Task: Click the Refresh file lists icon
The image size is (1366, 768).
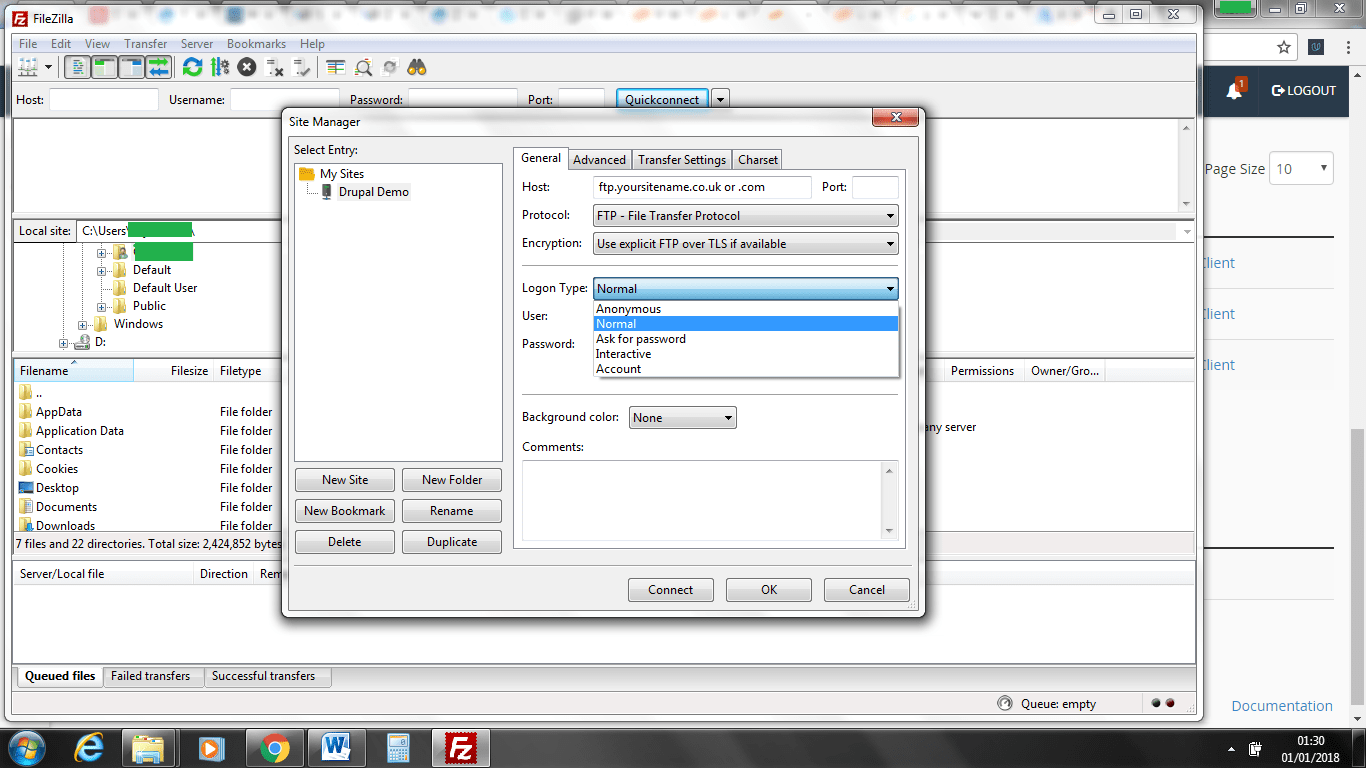Action: tap(192, 67)
